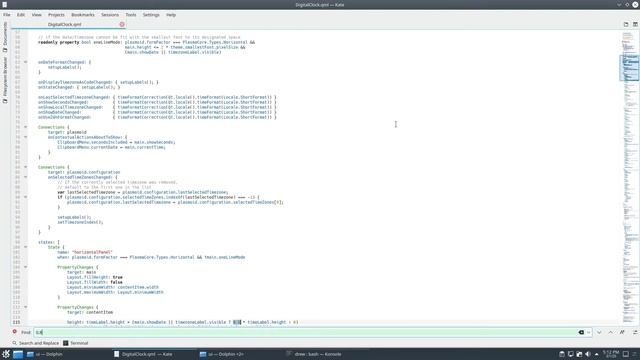Click the 'Layout.fillHeight: true' line

[x=95, y=277]
